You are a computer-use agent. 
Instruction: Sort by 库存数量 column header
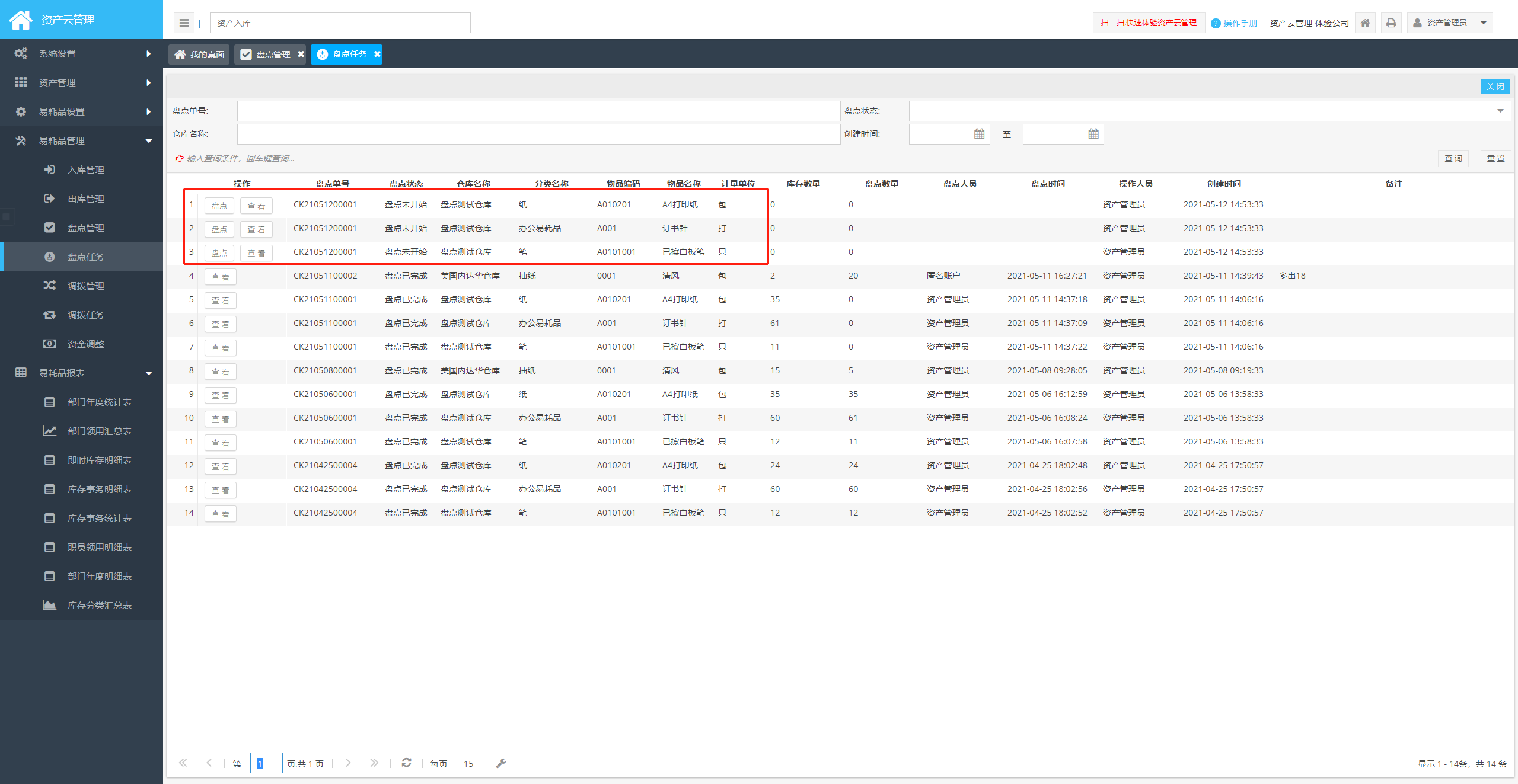pos(803,184)
